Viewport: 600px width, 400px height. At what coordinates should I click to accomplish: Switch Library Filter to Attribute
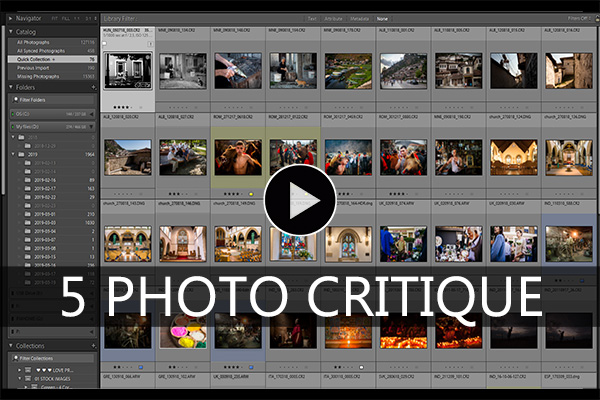334,18
